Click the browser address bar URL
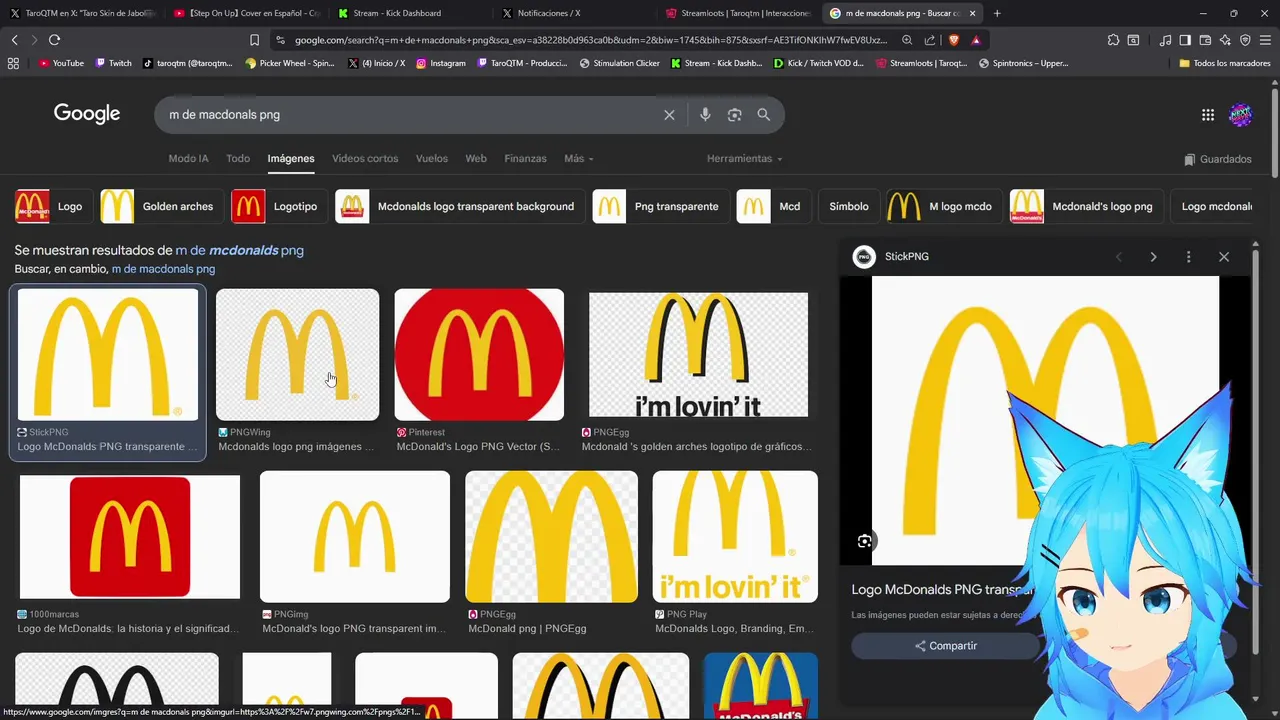 pyautogui.click(x=590, y=40)
